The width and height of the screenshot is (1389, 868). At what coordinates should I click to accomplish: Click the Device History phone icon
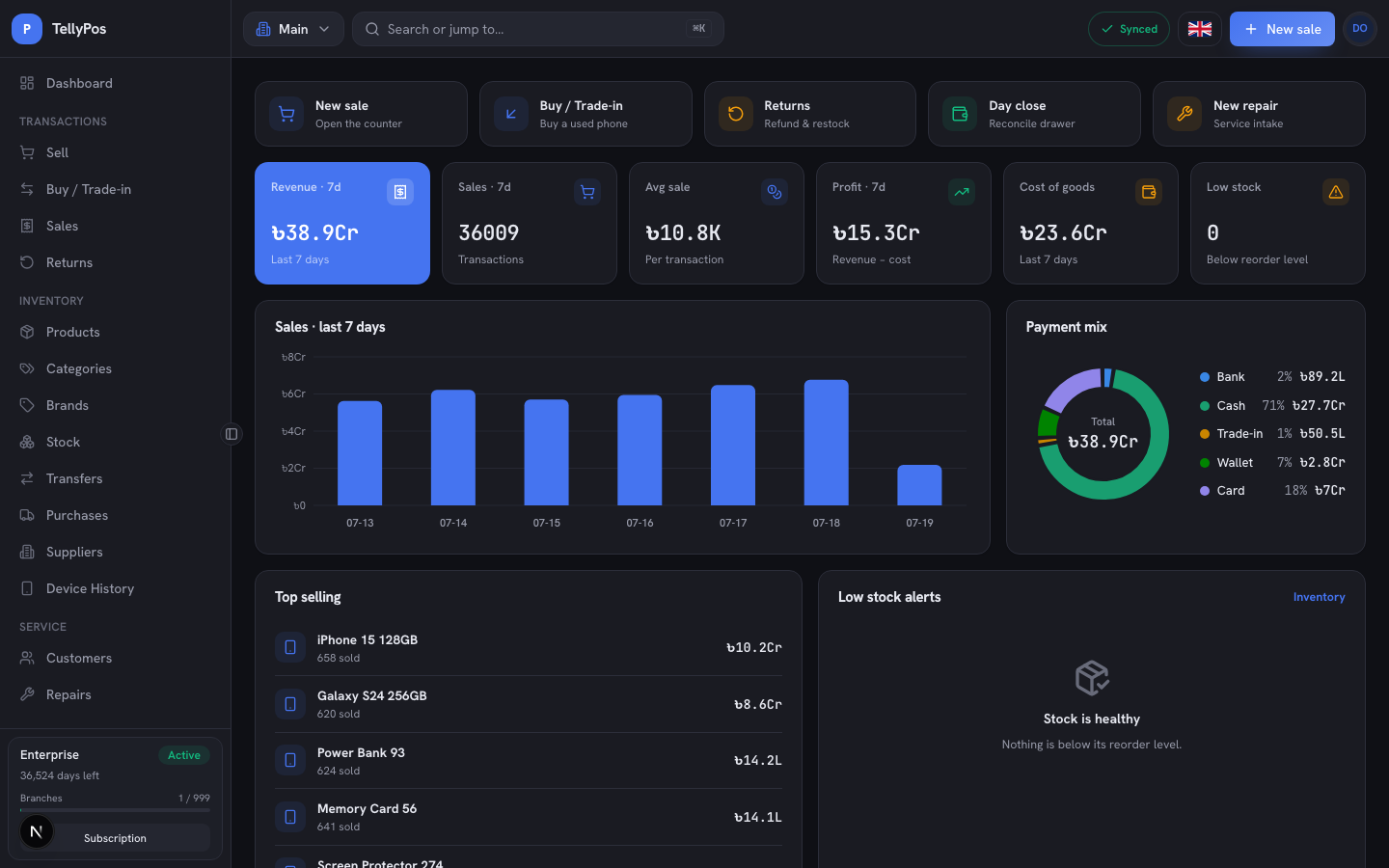27,588
